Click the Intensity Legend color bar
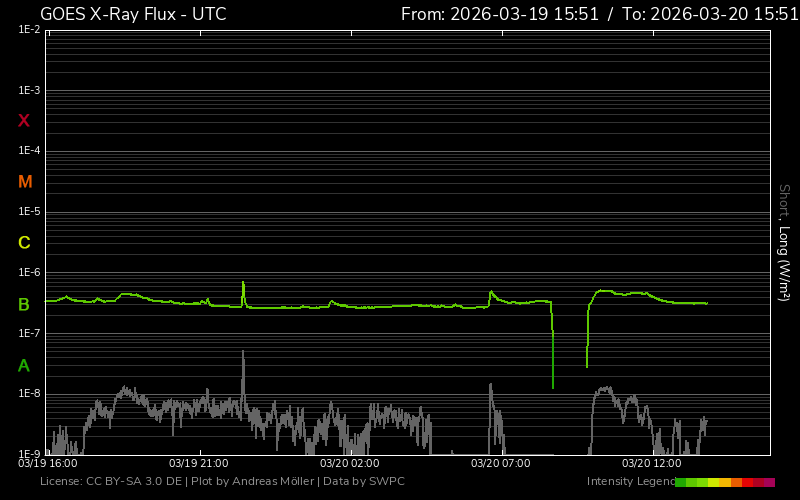Image resolution: width=800 pixels, height=500 pixels. (x=724, y=482)
